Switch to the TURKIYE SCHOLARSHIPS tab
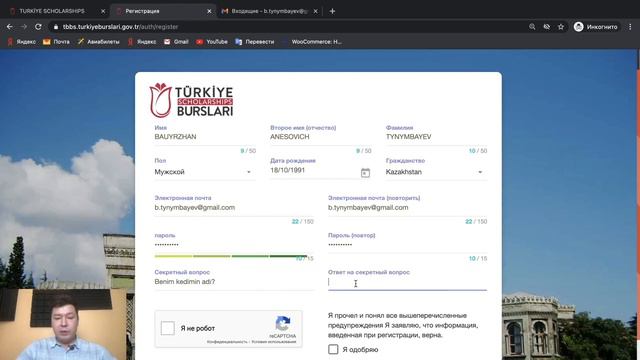The height and width of the screenshot is (360, 640). [x=52, y=11]
